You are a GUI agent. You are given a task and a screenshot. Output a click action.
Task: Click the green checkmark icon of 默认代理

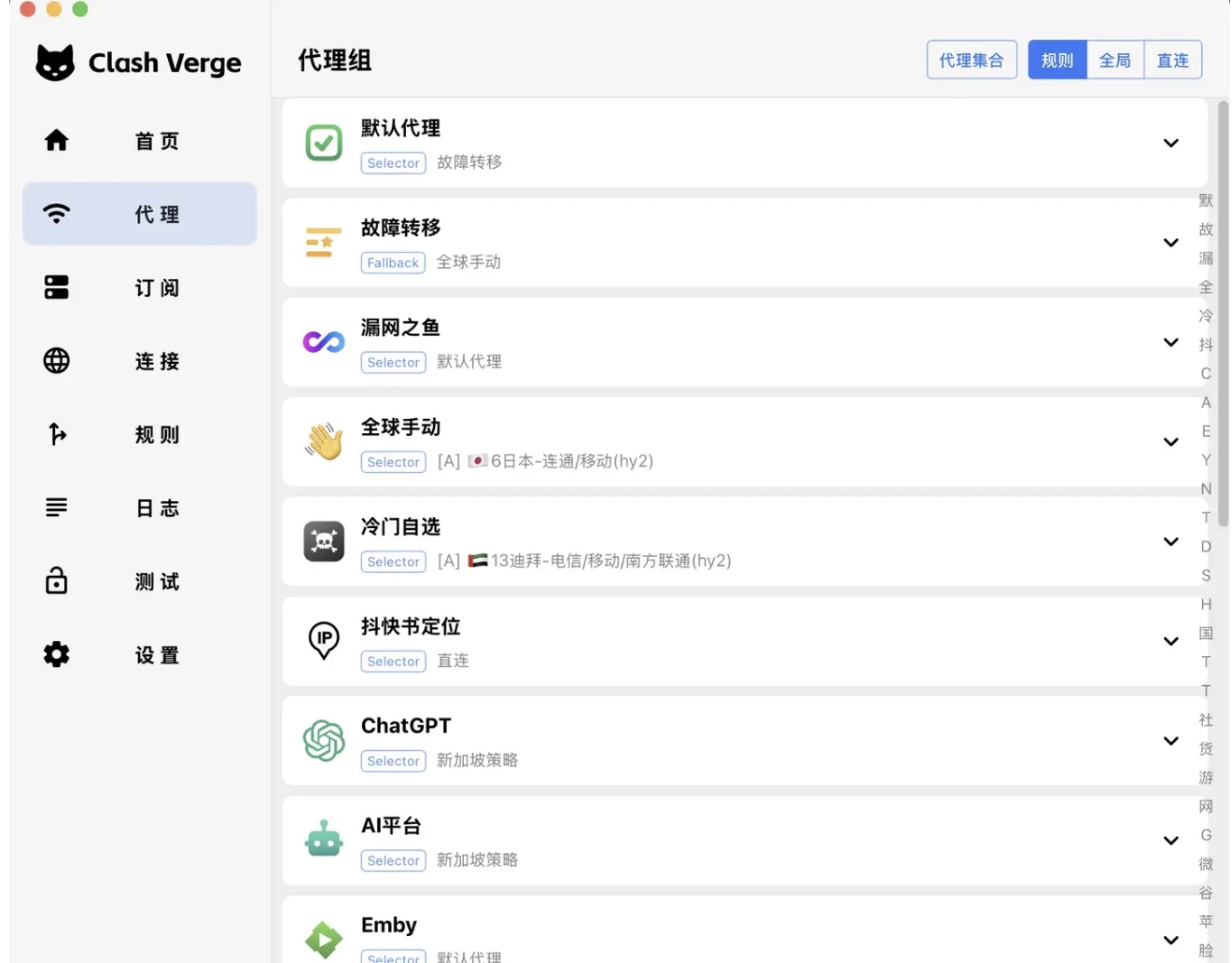pos(324,143)
